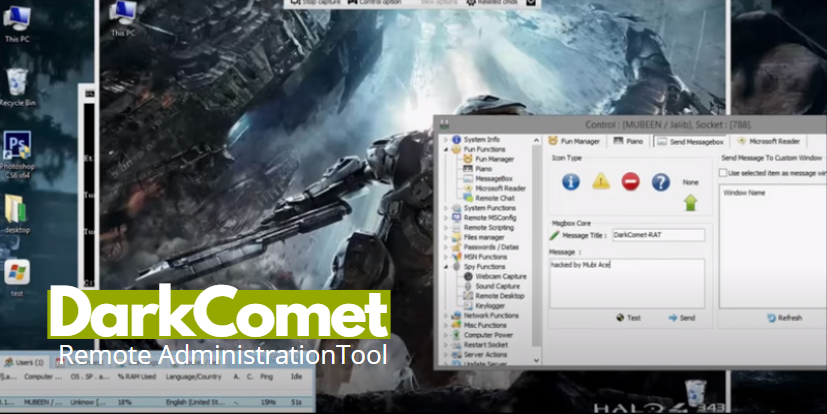Select Microsoft Reader in the function tree

(501, 189)
